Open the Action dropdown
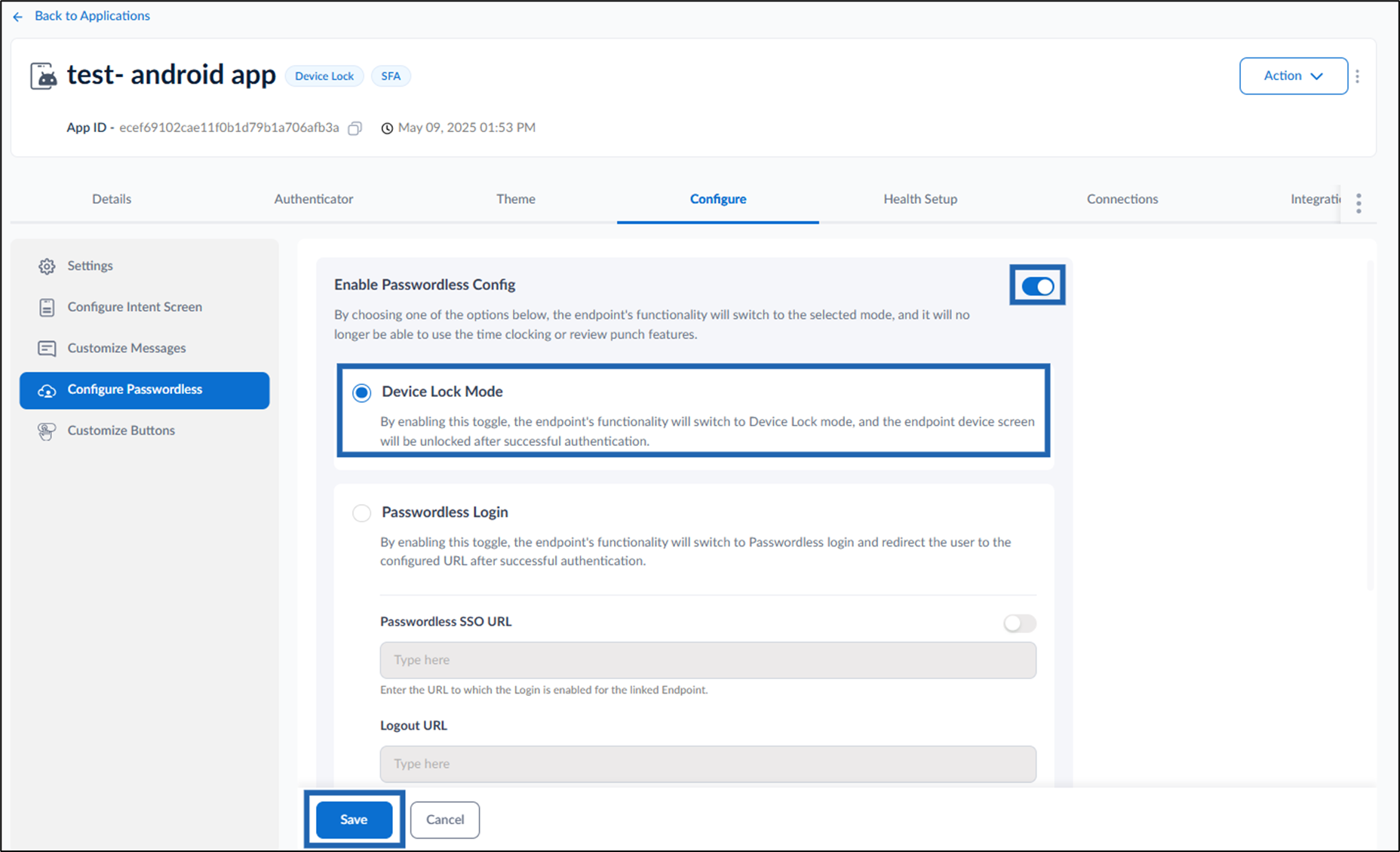 [1294, 76]
